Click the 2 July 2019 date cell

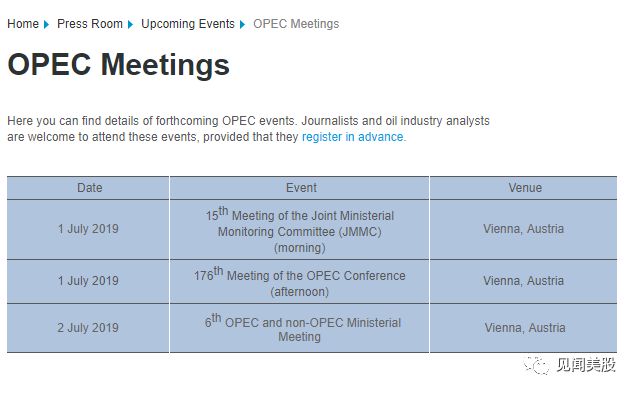point(88,328)
